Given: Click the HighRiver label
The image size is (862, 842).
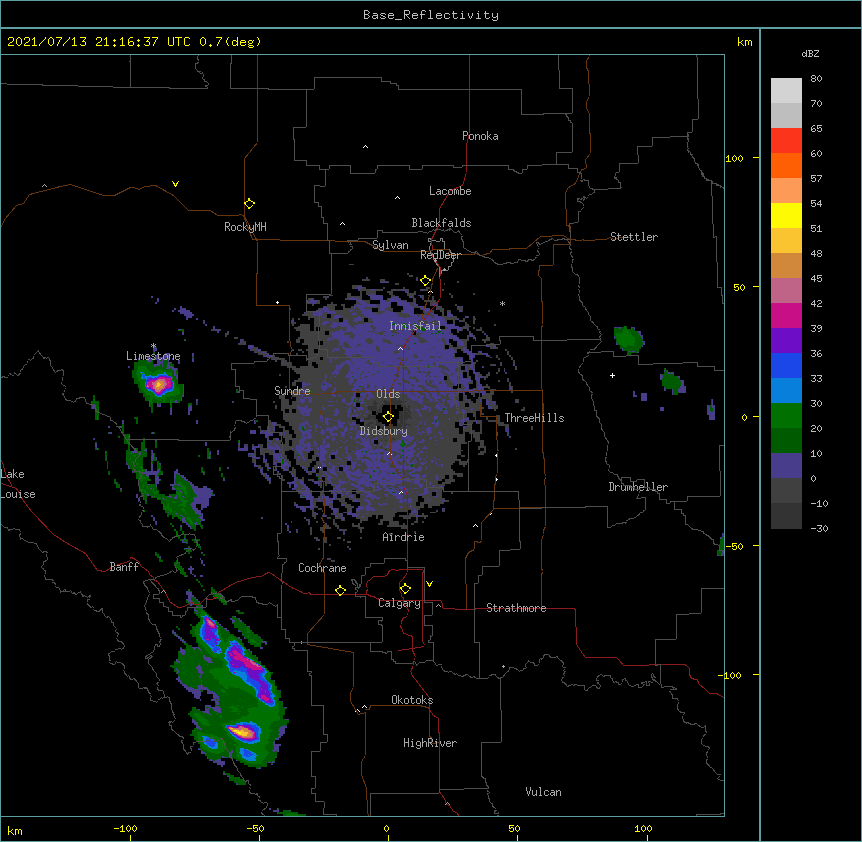Looking at the screenshot, I should pyautogui.click(x=430, y=743).
